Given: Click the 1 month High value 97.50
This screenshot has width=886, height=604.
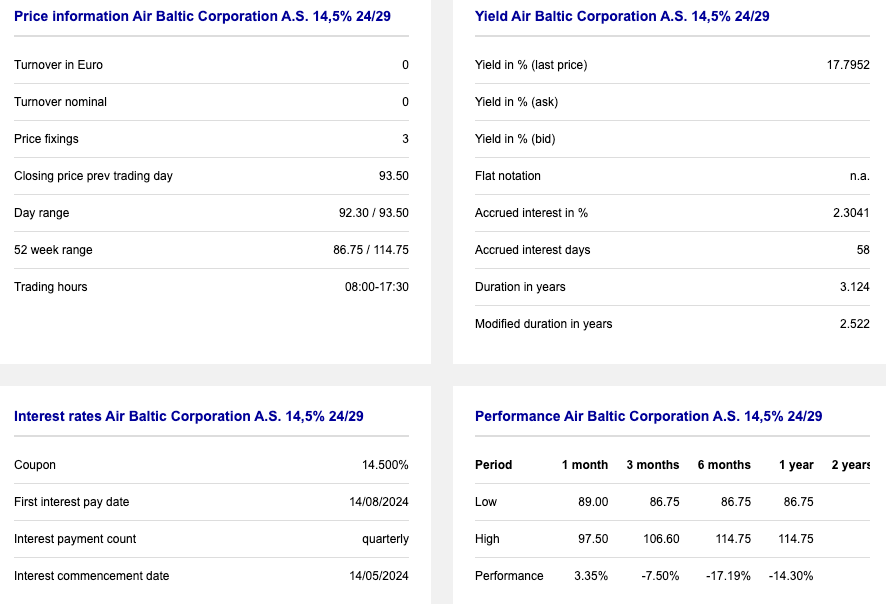Looking at the screenshot, I should click(x=593, y=539).
